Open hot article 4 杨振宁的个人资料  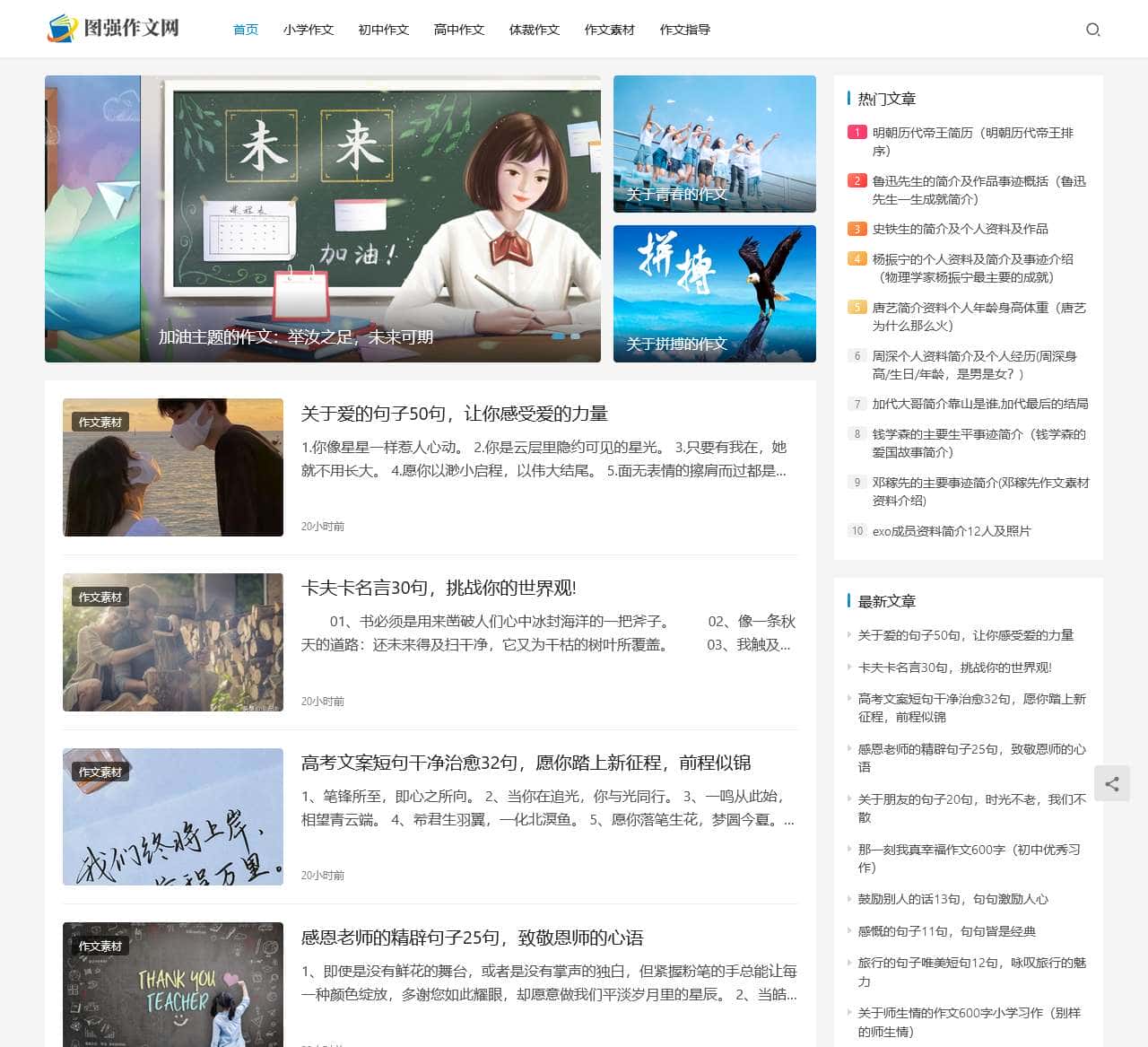point(972,268)
